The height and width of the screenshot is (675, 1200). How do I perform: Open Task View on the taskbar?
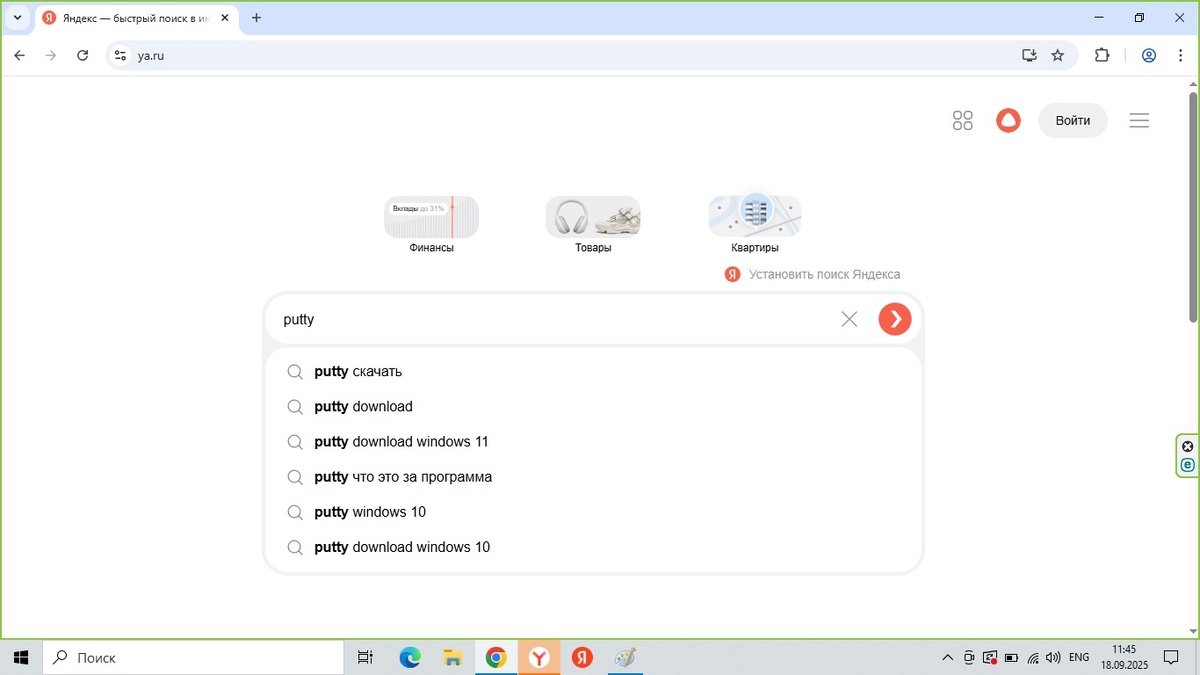[365, 657]
